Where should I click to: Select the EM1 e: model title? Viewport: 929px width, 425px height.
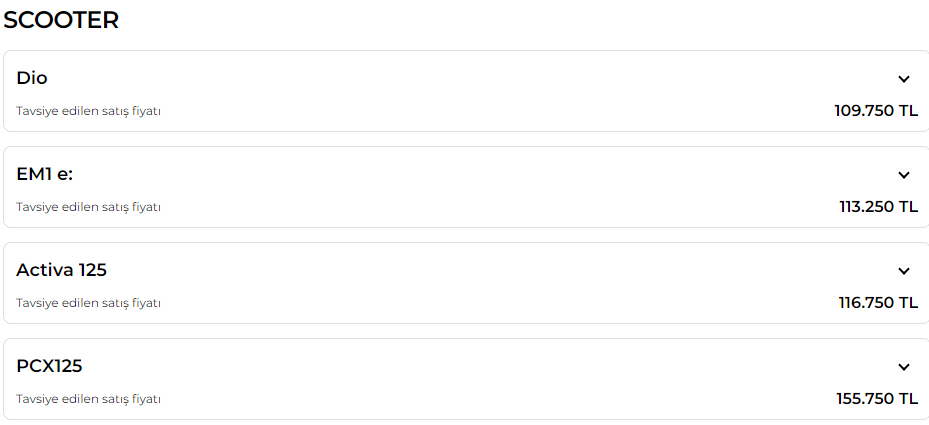pos(44,174)
